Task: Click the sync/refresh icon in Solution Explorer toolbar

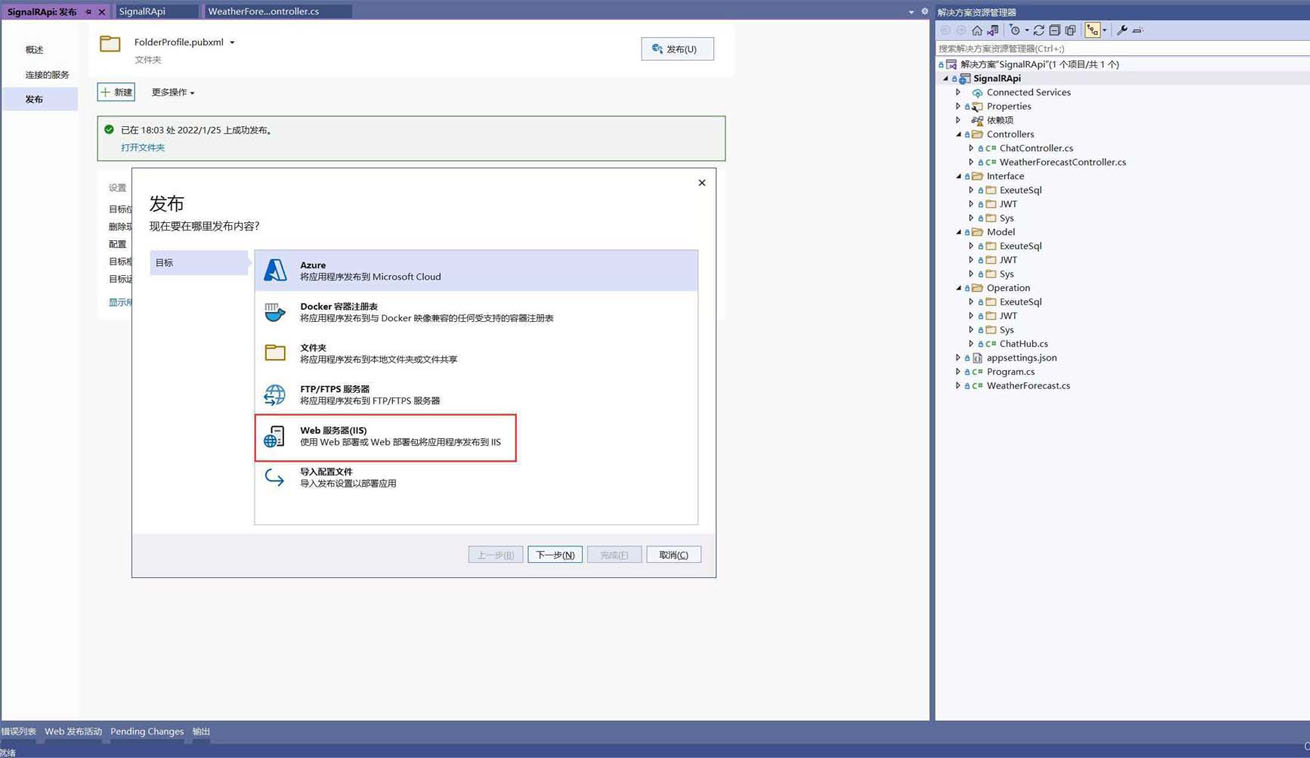Action: (1038, 30)
